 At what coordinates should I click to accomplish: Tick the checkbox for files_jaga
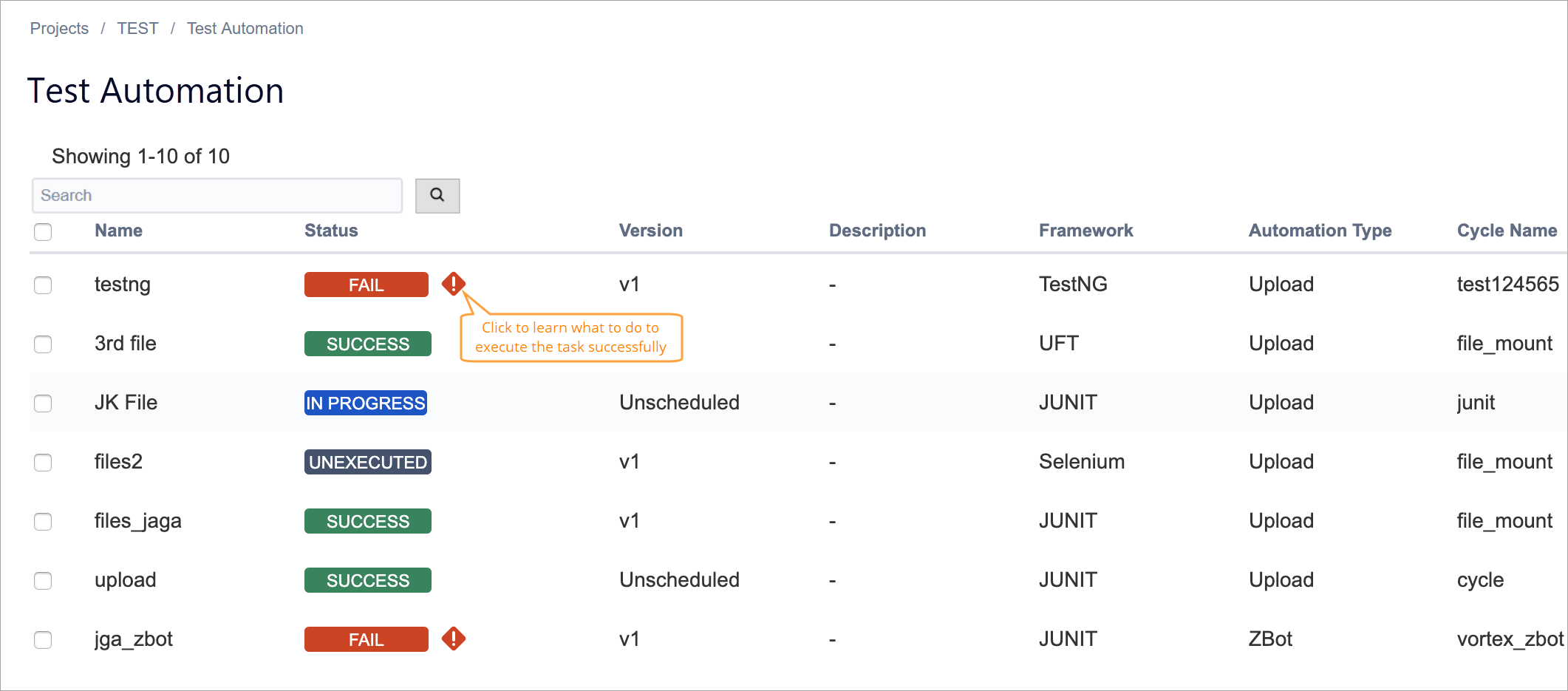[43, 521]
